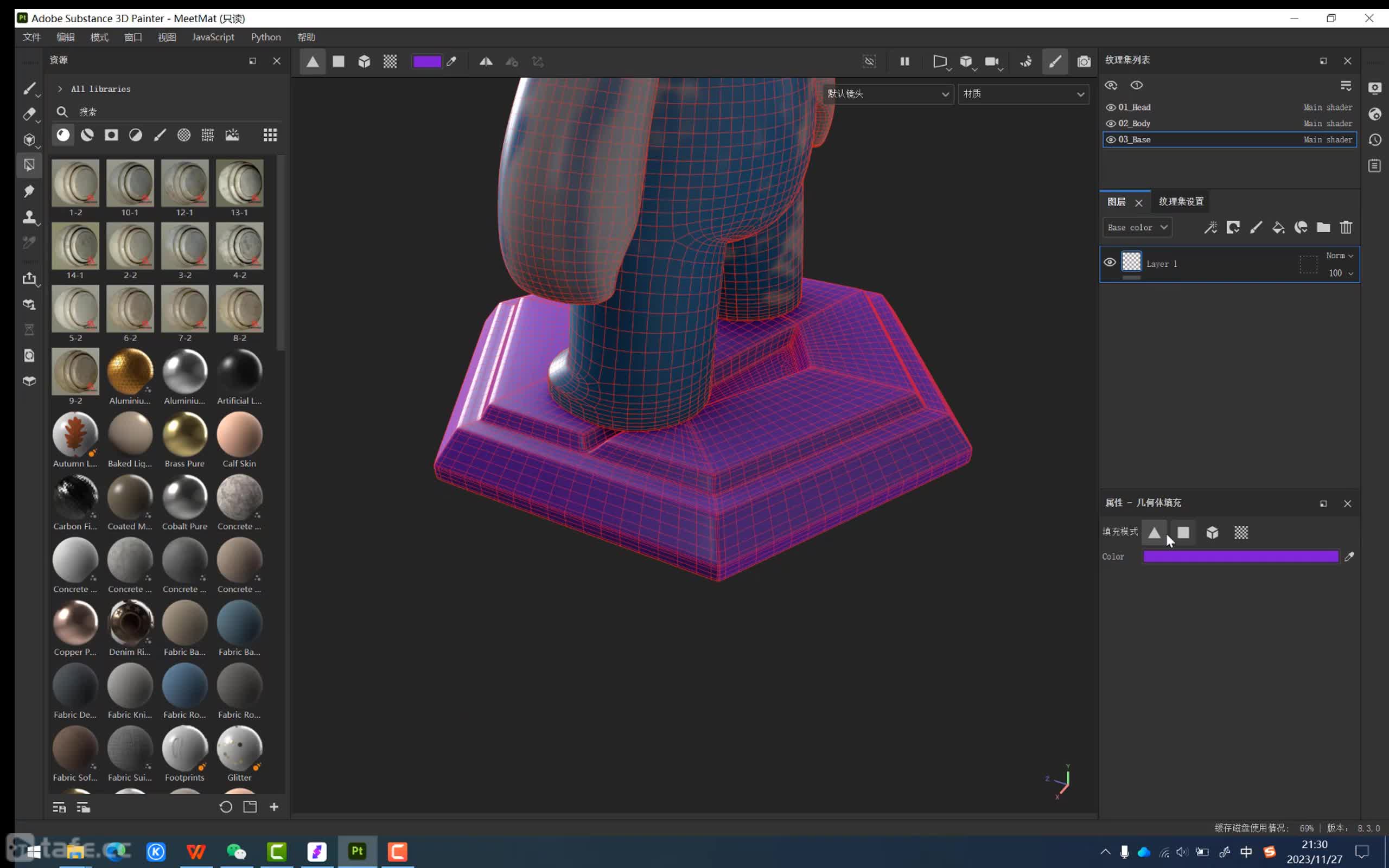Viewport: 1389px width, 868px height.
Task: Open the Norm blending mode dropdown on Layer 1
Action: pyautogui.click(x=1340, y=256)
